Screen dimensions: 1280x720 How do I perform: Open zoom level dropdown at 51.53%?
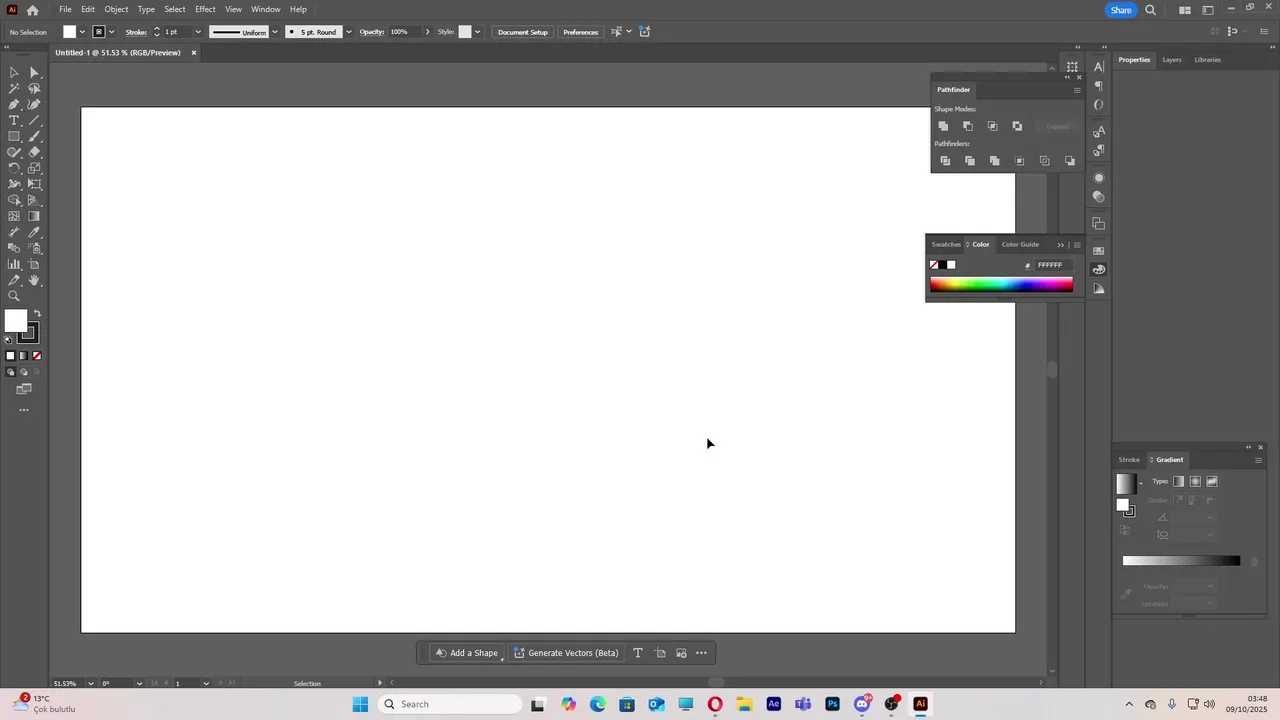(x=91, y=684)
